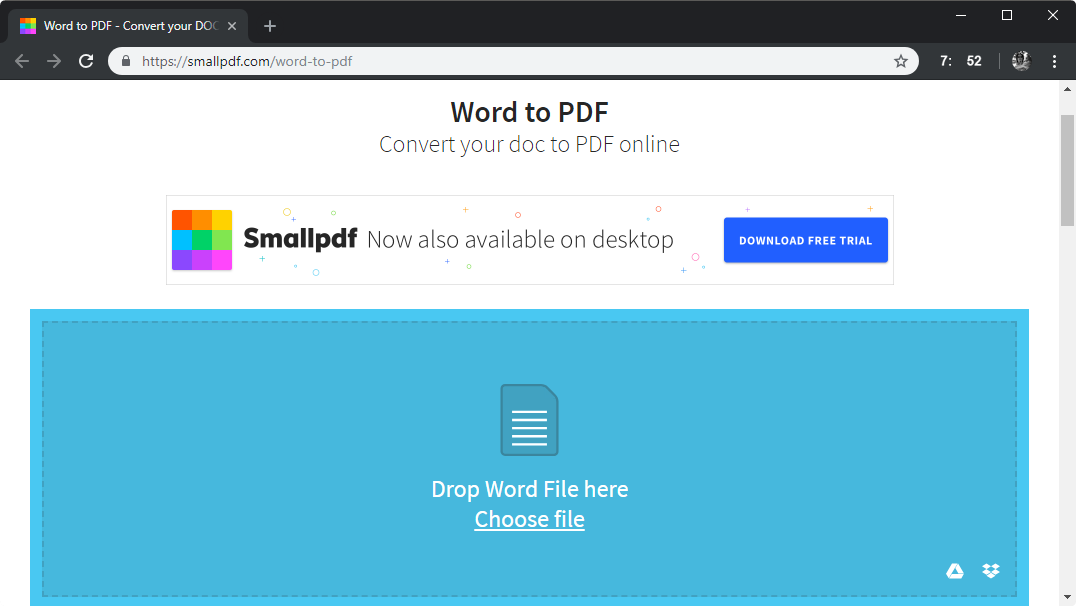Screen dimensions: 1076x606
Task: Click the Dropbox upload icon
Action: 991,571
